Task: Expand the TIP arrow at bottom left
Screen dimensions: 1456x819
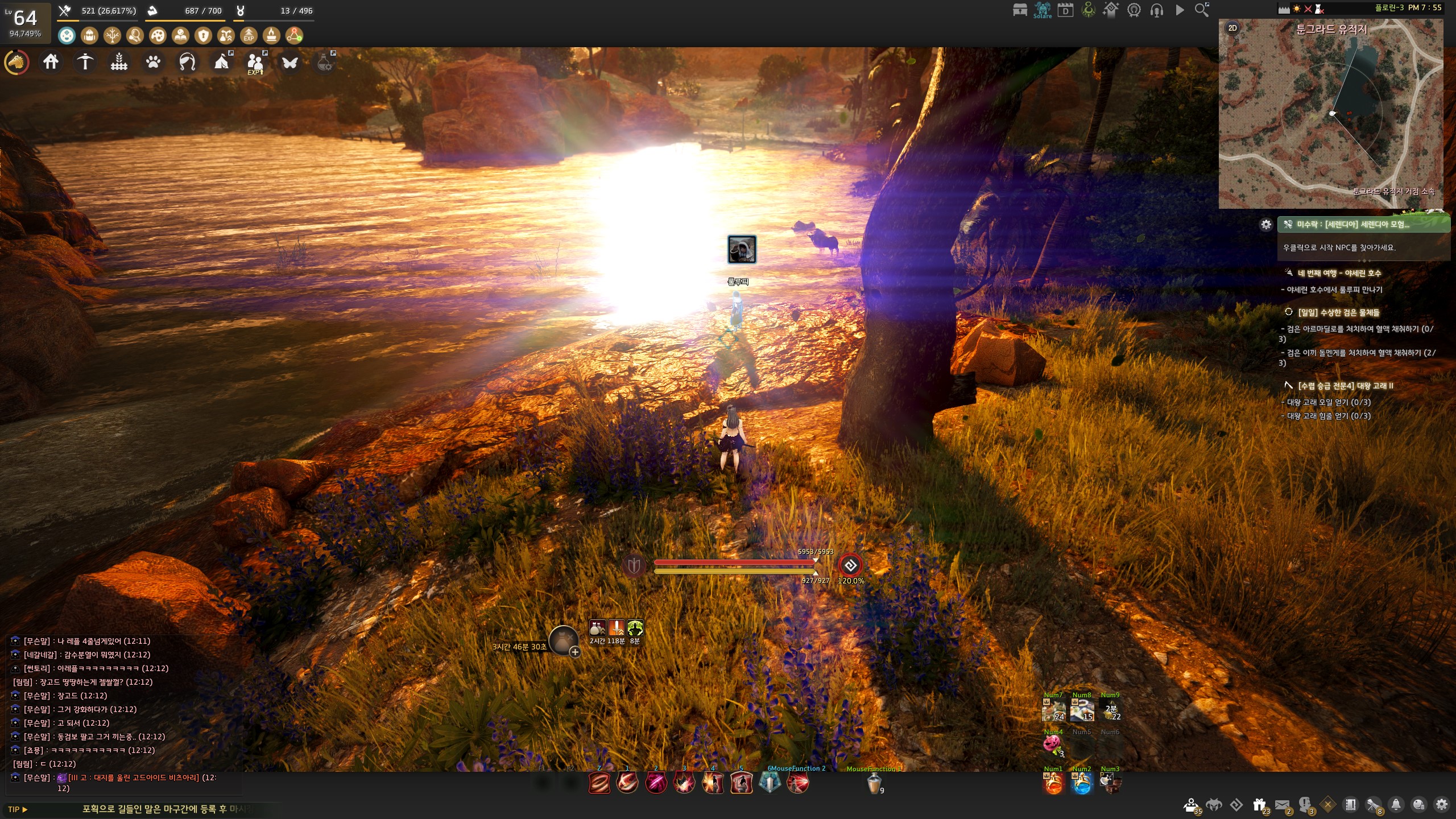Action: point(24,809)
